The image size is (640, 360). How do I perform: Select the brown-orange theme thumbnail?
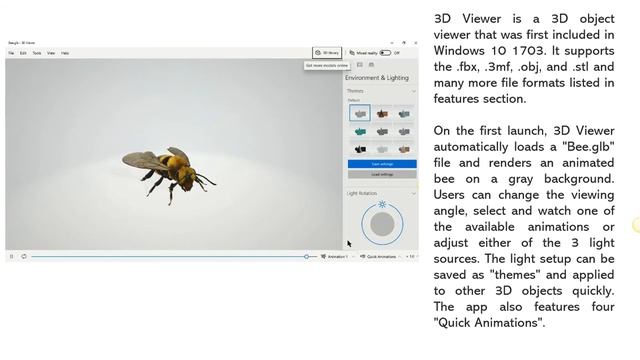382,113
